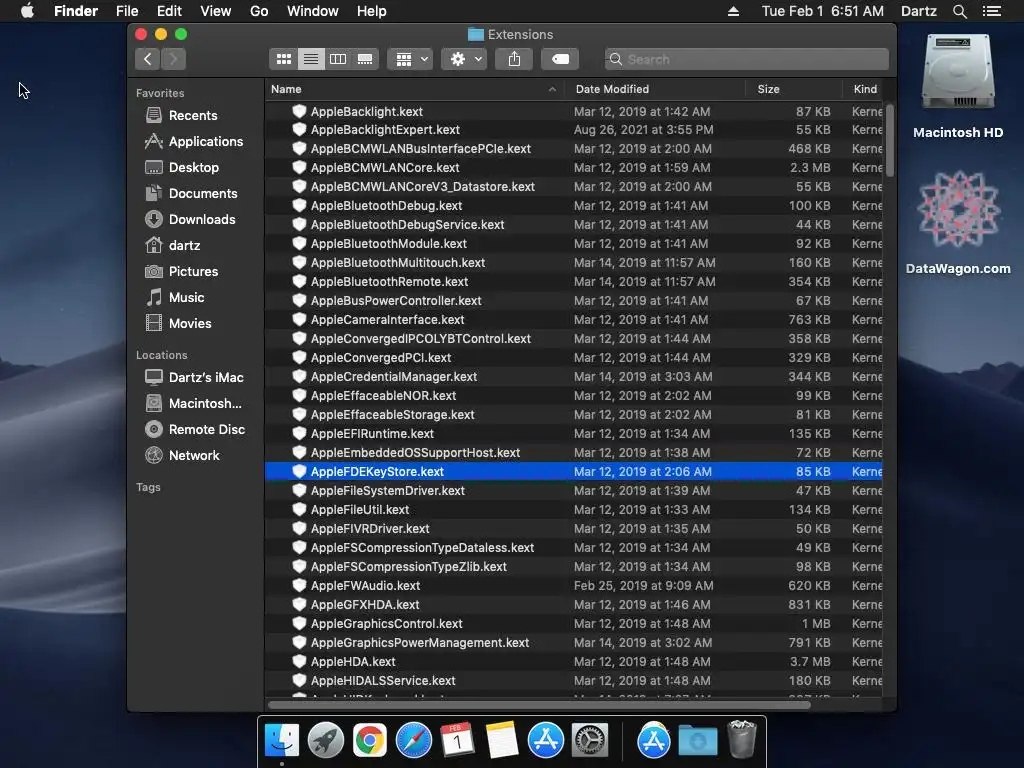Screen dimensions: 1024x768
Task: Open Notification Center list icon
Action: click(x=992, y=11)
